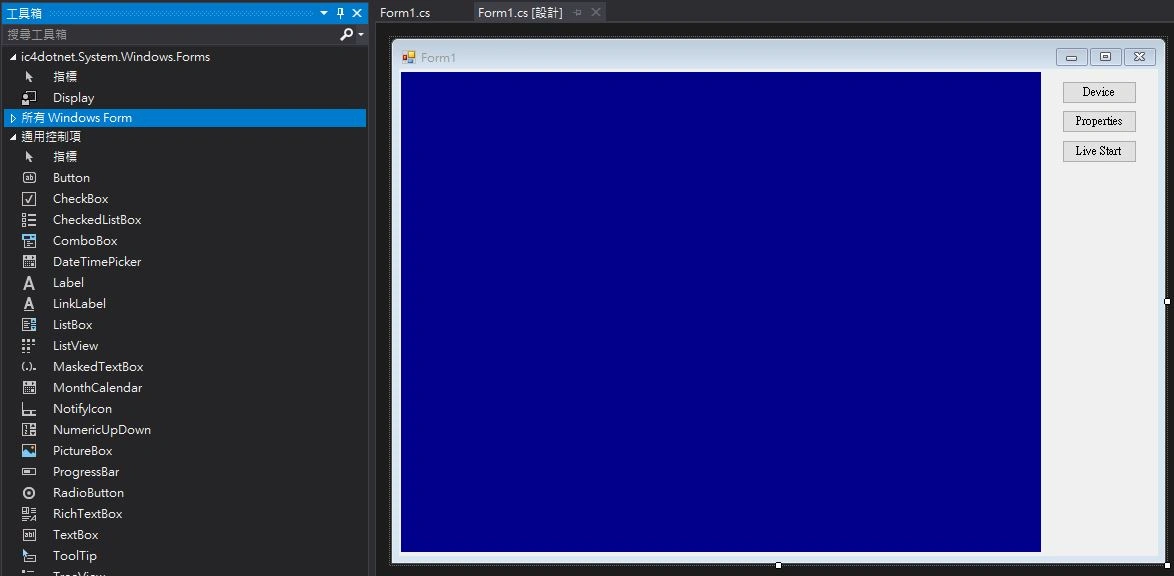
Task: Select the Display item under ic4dotnet
Action: click(x=73, y=98)
